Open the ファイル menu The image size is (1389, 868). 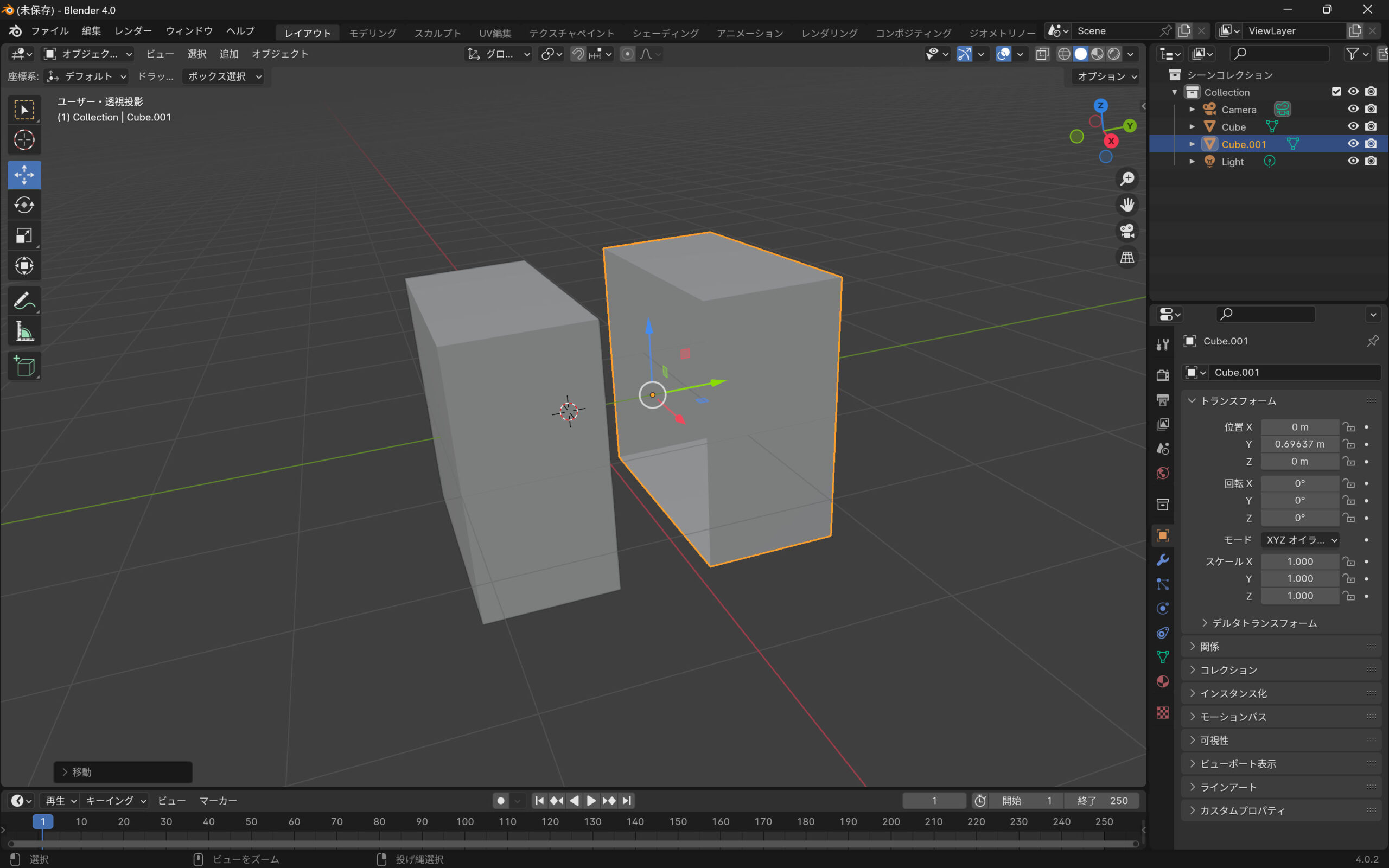(49, 31)
